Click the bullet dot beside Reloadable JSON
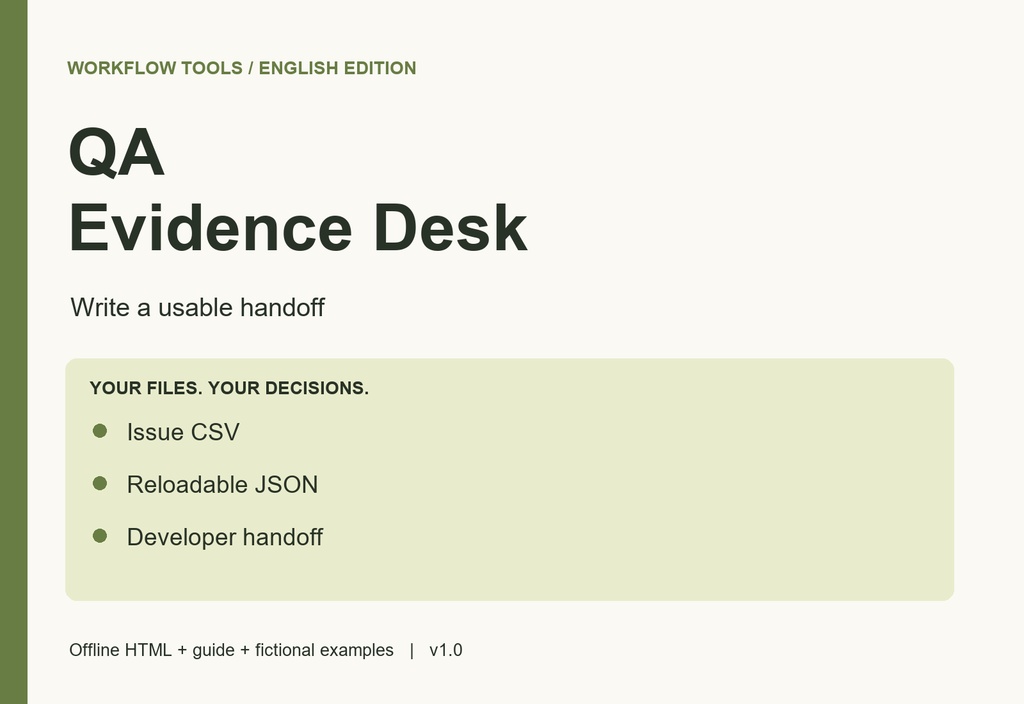The height and width of the screenshot is (704, 1024). click(x=100, y=483)
